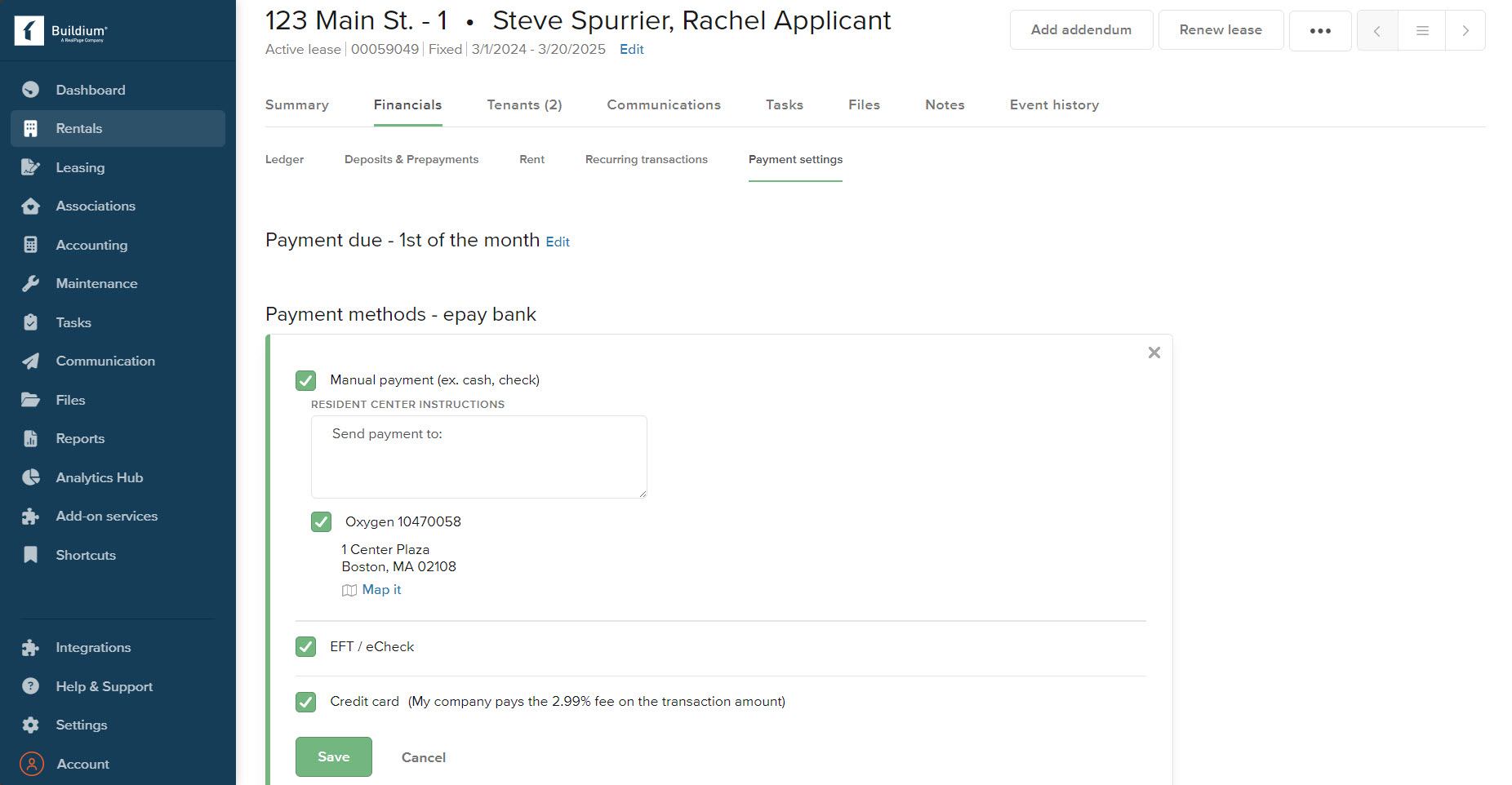Screen dimensions: 1512x785
Task: Click inside the resident center instructions box
Action: [x=479, y=457]
